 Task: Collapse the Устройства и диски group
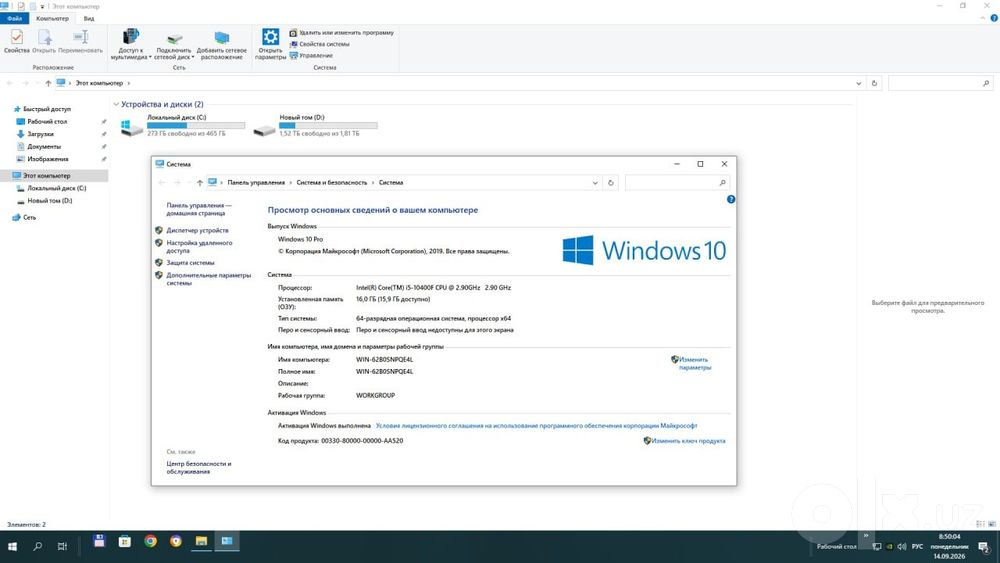(116, 104)
